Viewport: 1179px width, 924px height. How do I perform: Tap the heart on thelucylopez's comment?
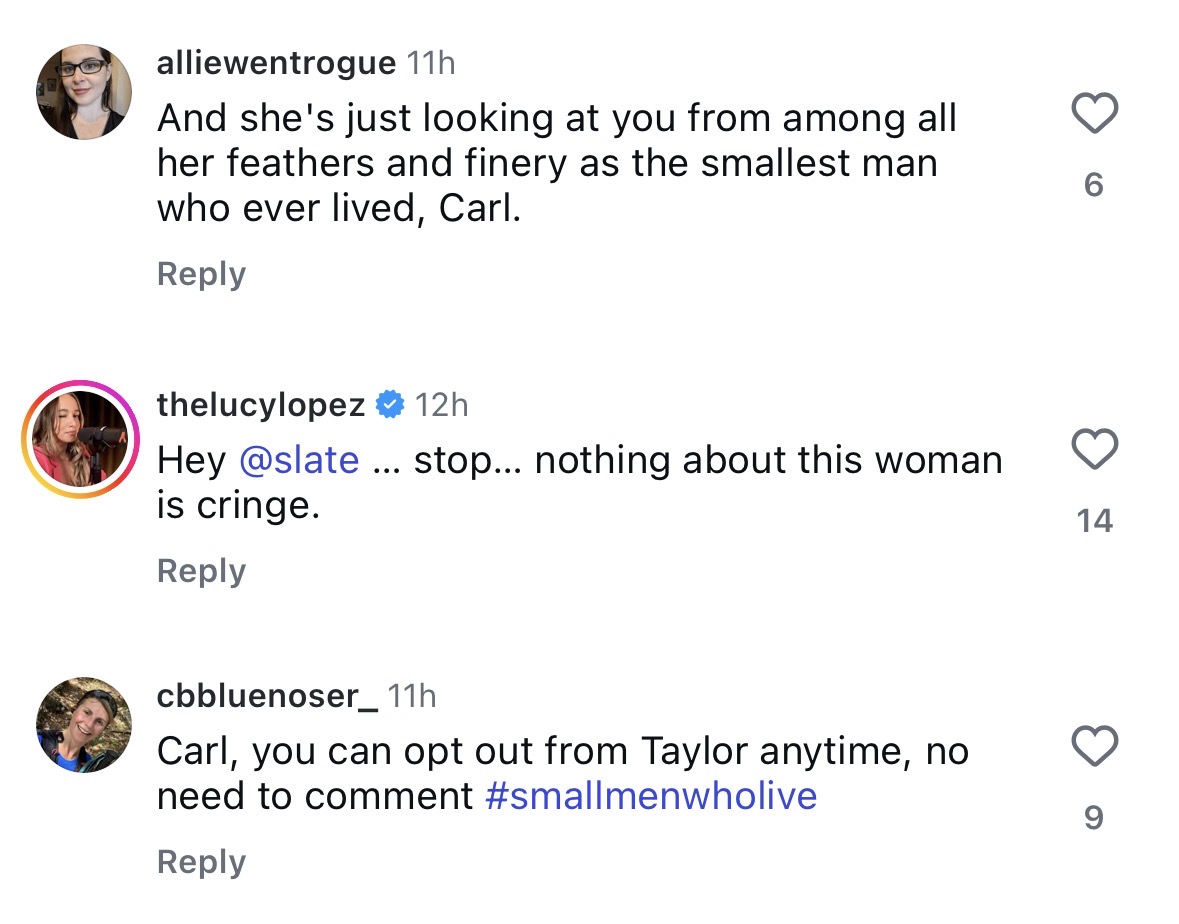point(1094,450)
